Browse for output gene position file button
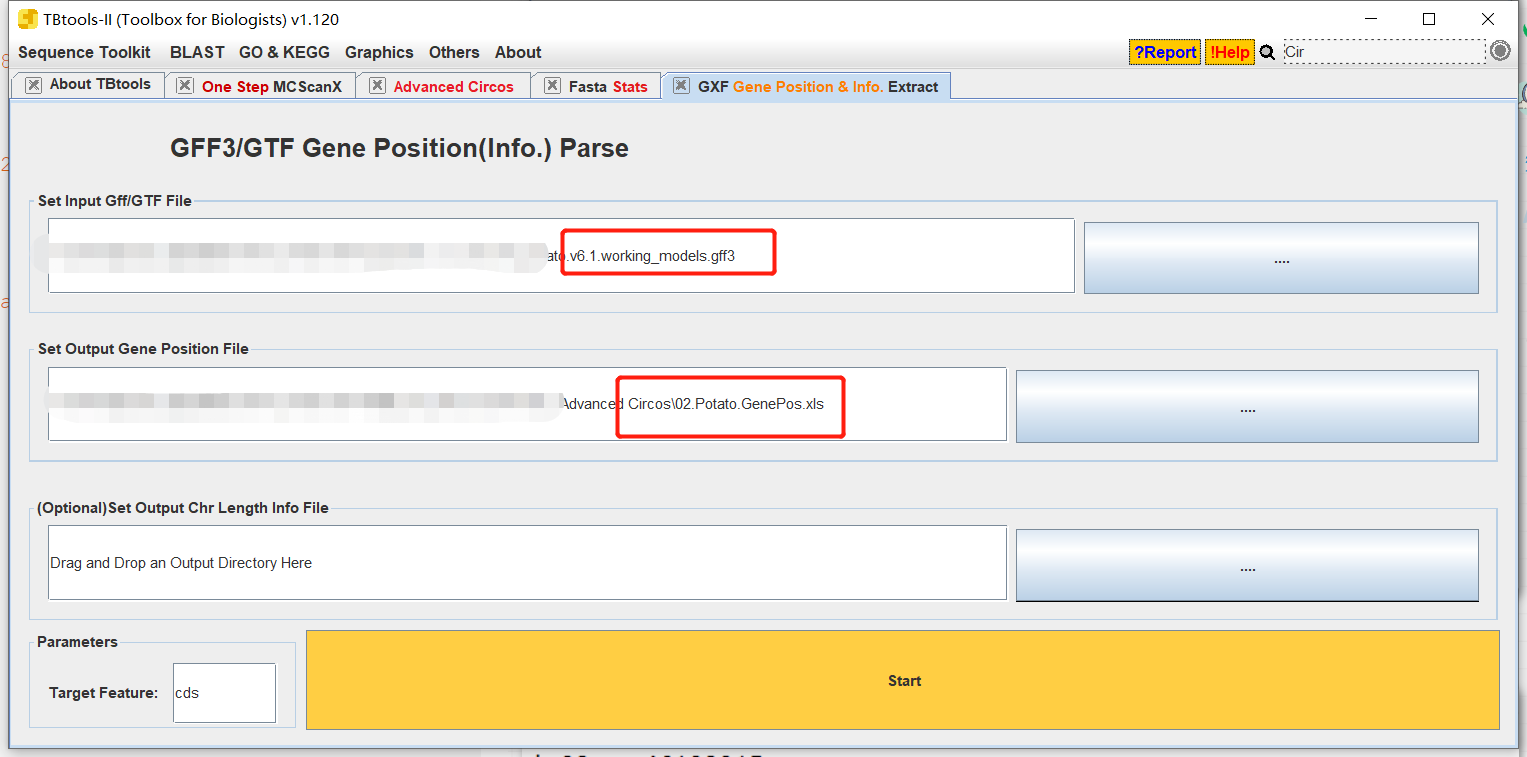This screenshot has height=757, width=1527. click(1247, 406)
